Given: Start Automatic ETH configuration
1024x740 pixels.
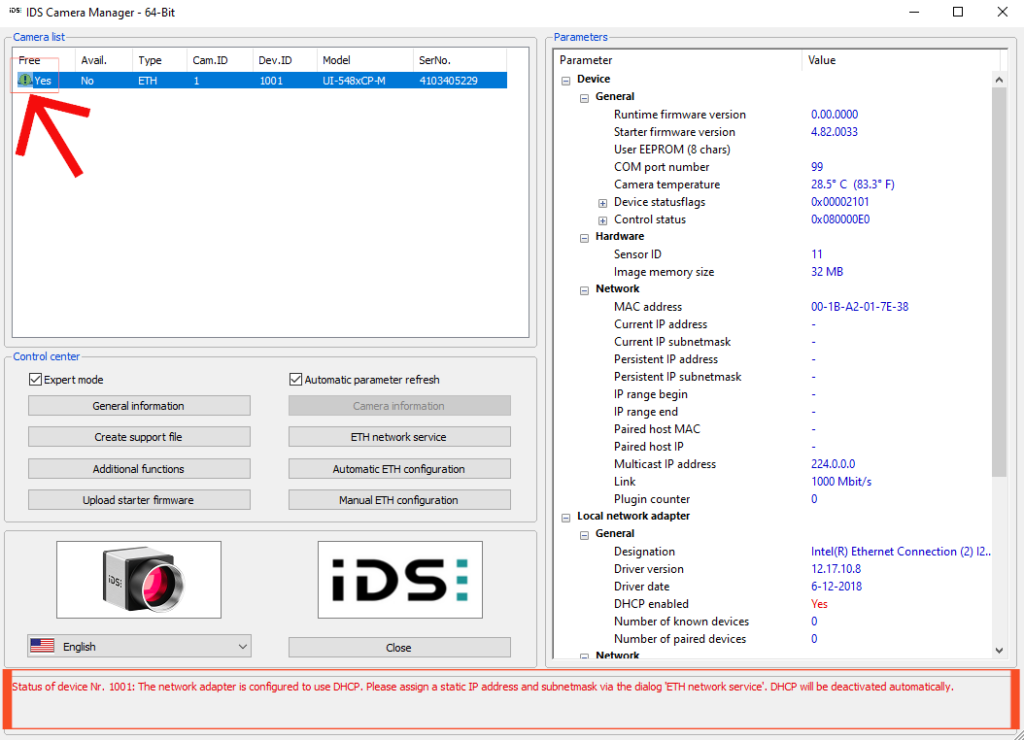Looking at the screenshot, I should (399, 468).
